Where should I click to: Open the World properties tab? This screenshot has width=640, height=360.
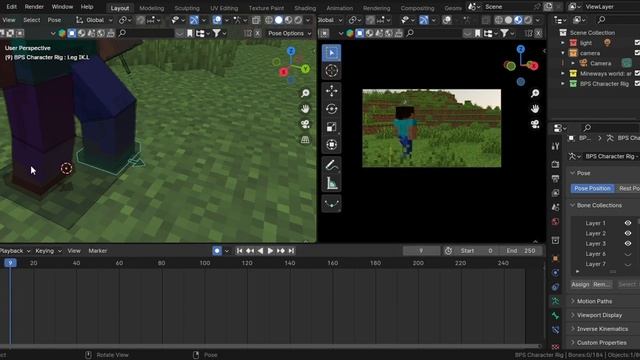click(556, 222)
